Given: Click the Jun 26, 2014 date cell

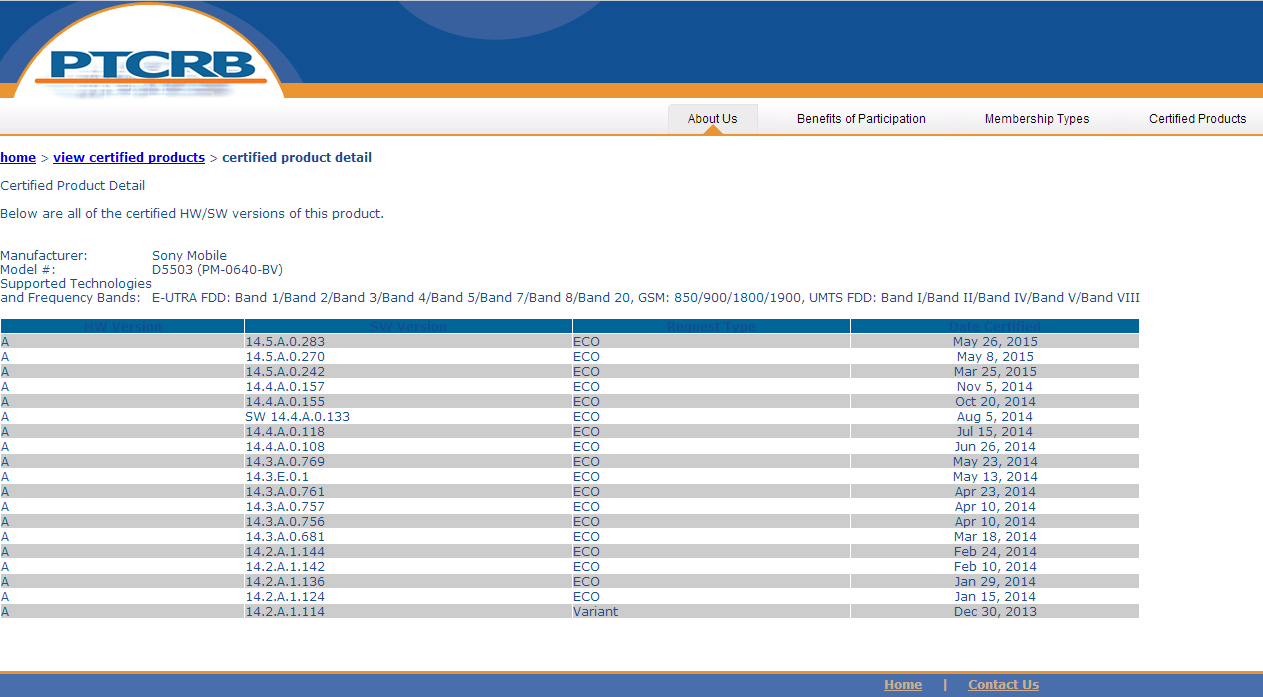Looking at the screenshot, I should click(x=995, y=447).
